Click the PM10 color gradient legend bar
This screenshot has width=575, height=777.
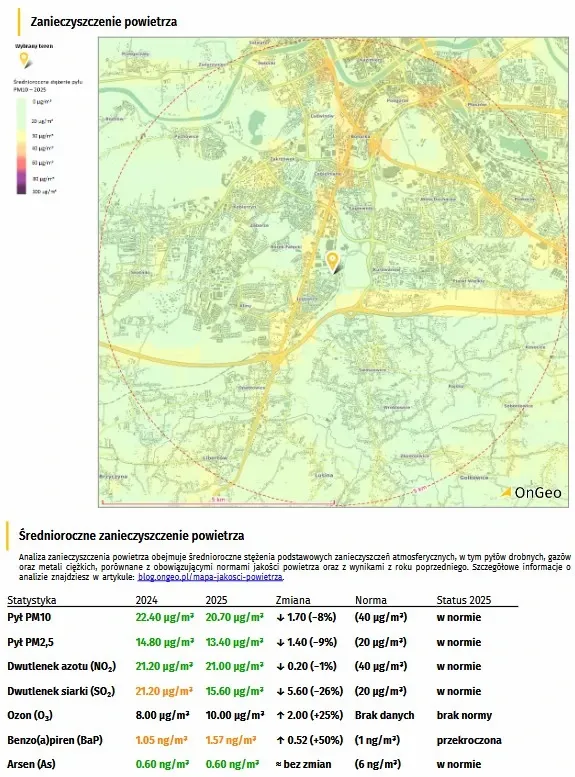click(21, 146)
